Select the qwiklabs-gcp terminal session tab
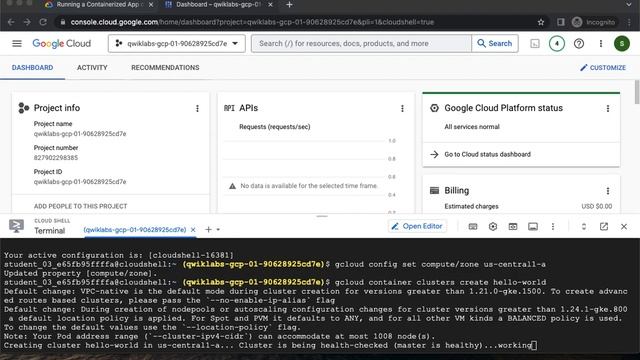Image resolution: width=640 pixels, height=360 pixels. [135, 230]
